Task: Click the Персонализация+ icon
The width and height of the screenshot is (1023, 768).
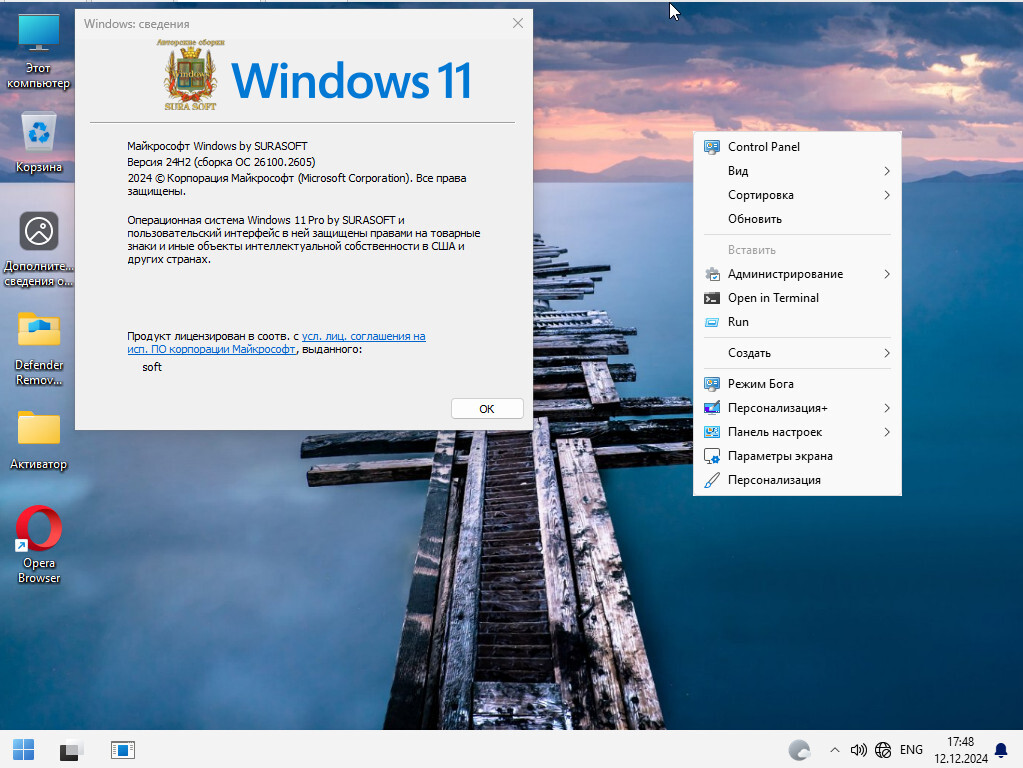Action: point(712,408)
